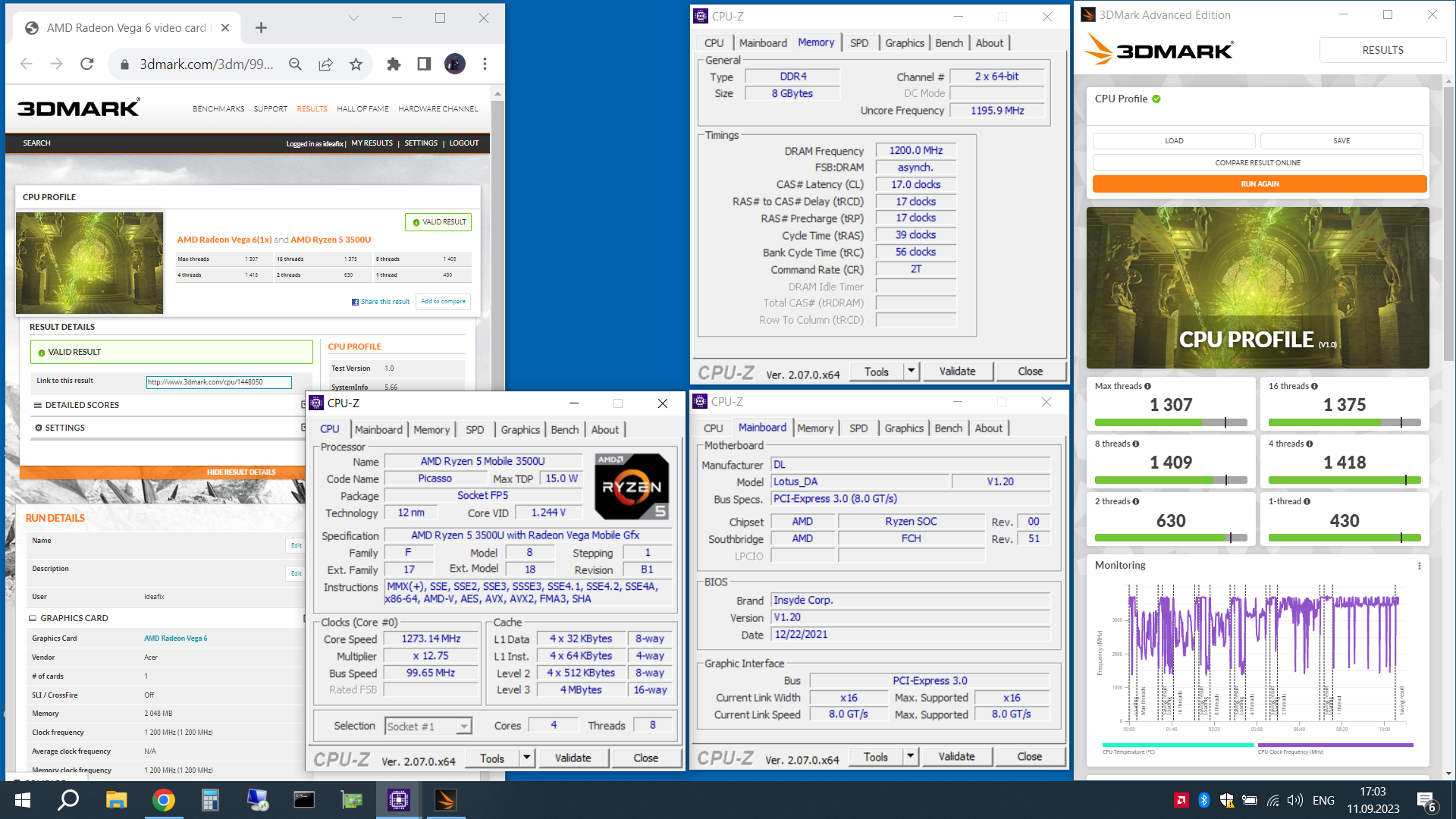Viewport: 1456px width, 819px height.
Task: Bookmark this page with the star icon
Action: (x=356, y=64)
